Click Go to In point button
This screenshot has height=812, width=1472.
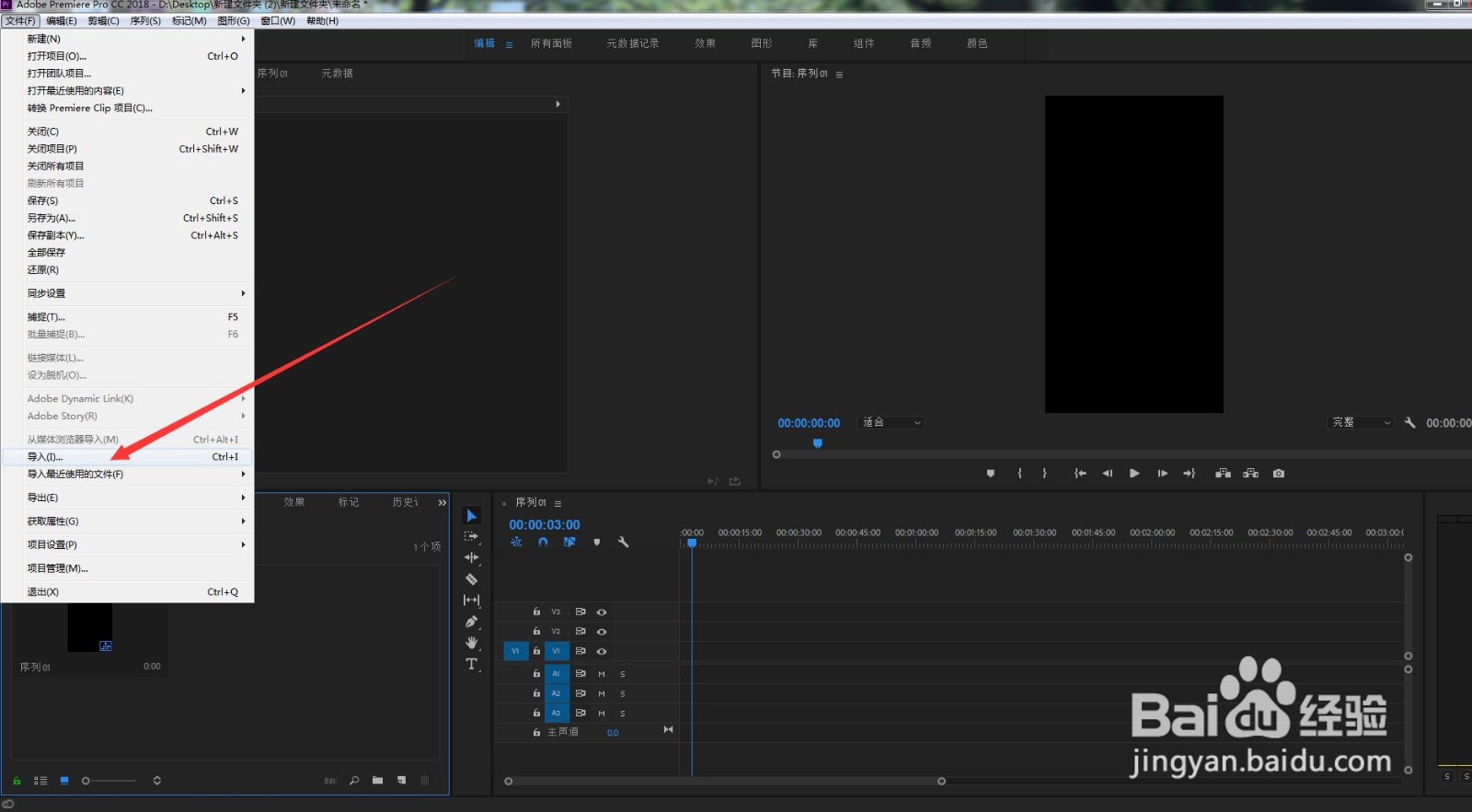1080,474
